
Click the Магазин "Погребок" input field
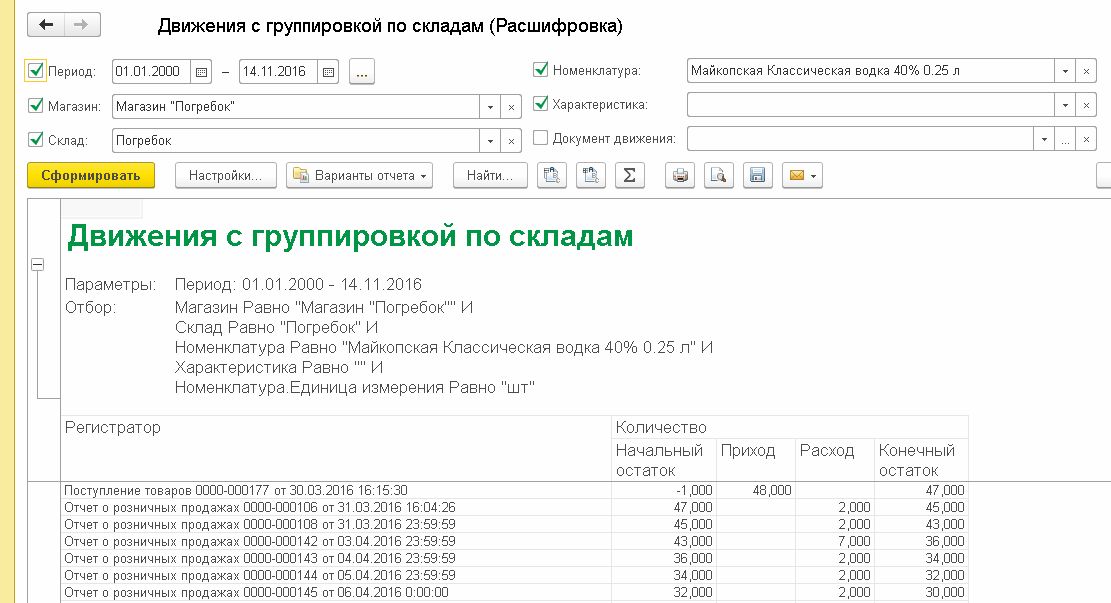295,107
